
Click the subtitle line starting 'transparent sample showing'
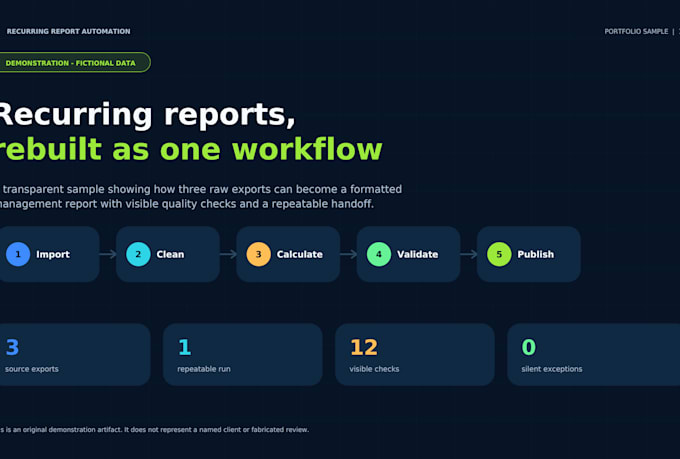coord(202,190)
